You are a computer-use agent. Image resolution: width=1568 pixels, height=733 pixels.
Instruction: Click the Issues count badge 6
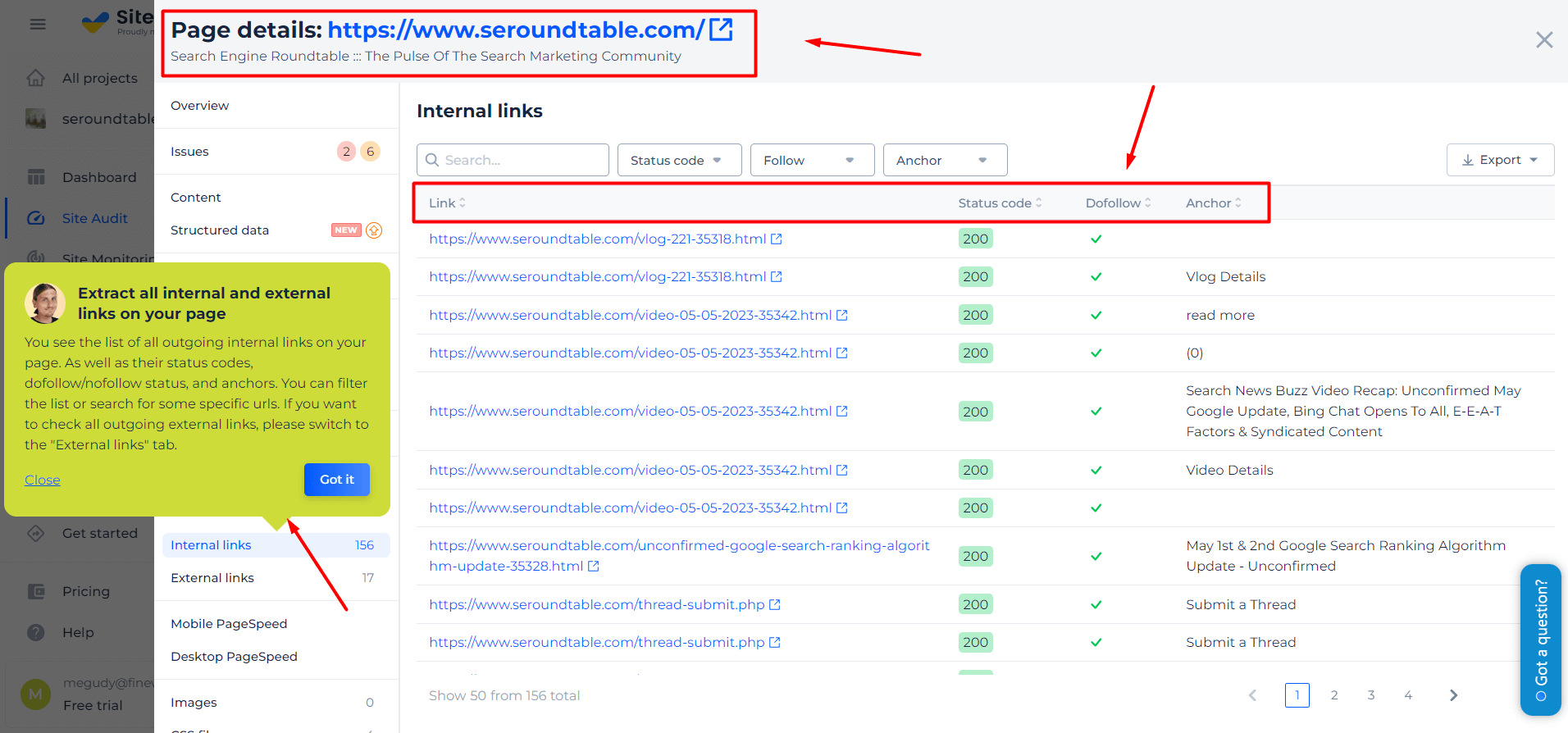click(x=371, y=152)
